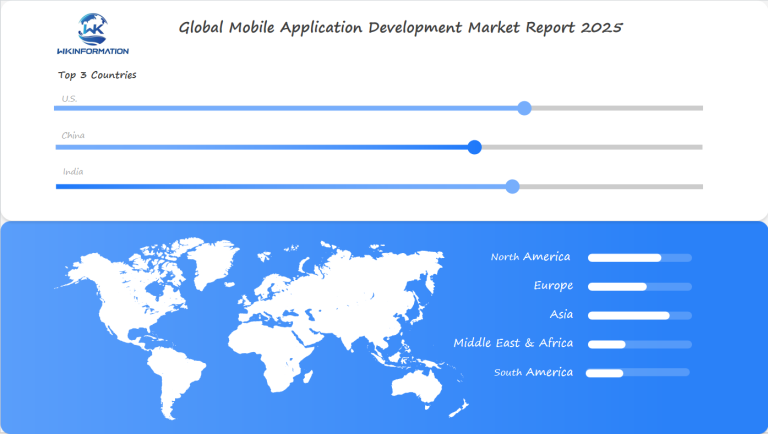Click the India country label
The image size is (768, 434).
pyautogui.click(x=73, y=172)
